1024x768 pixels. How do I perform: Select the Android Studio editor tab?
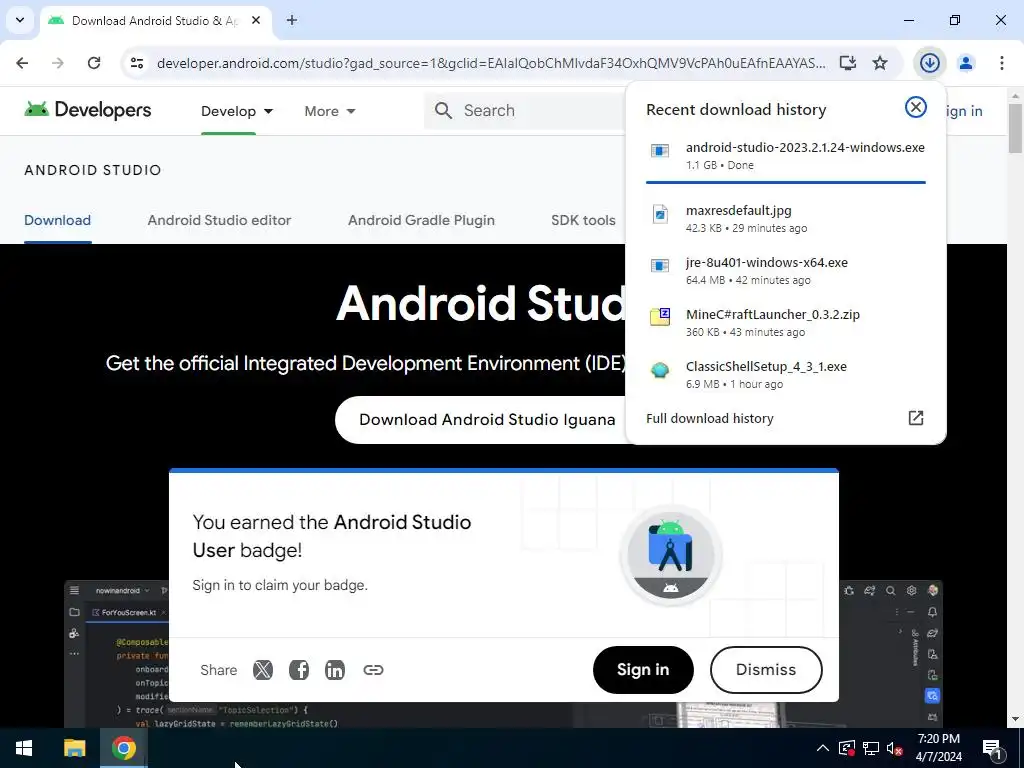pyautogui.click(x=219, y=220)
